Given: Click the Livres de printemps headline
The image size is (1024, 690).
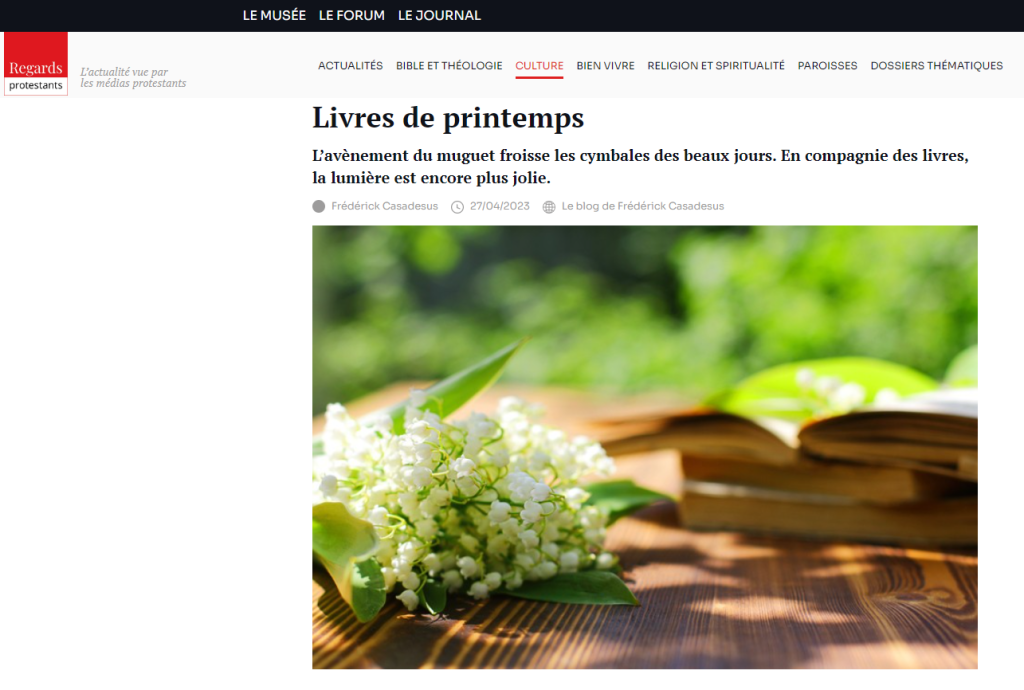Looking at the screenshot, I should [x=448, y=118].
